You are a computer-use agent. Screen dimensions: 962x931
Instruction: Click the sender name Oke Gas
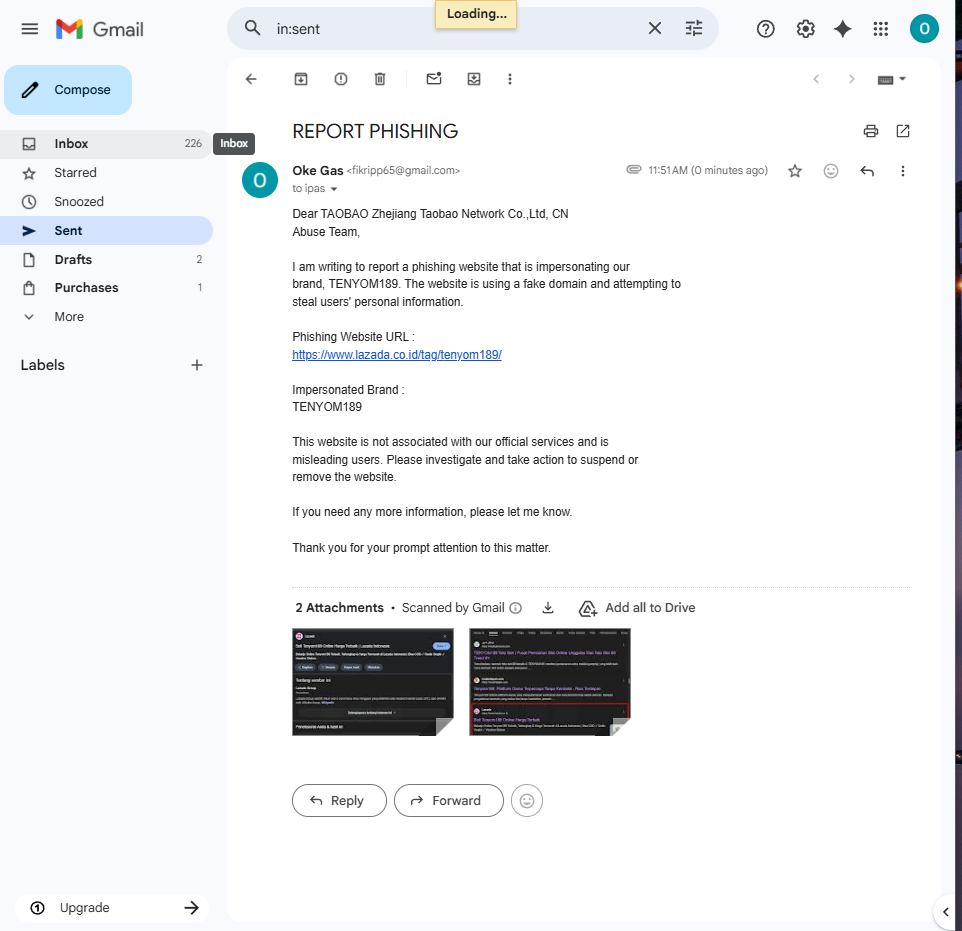click(317, 170)
